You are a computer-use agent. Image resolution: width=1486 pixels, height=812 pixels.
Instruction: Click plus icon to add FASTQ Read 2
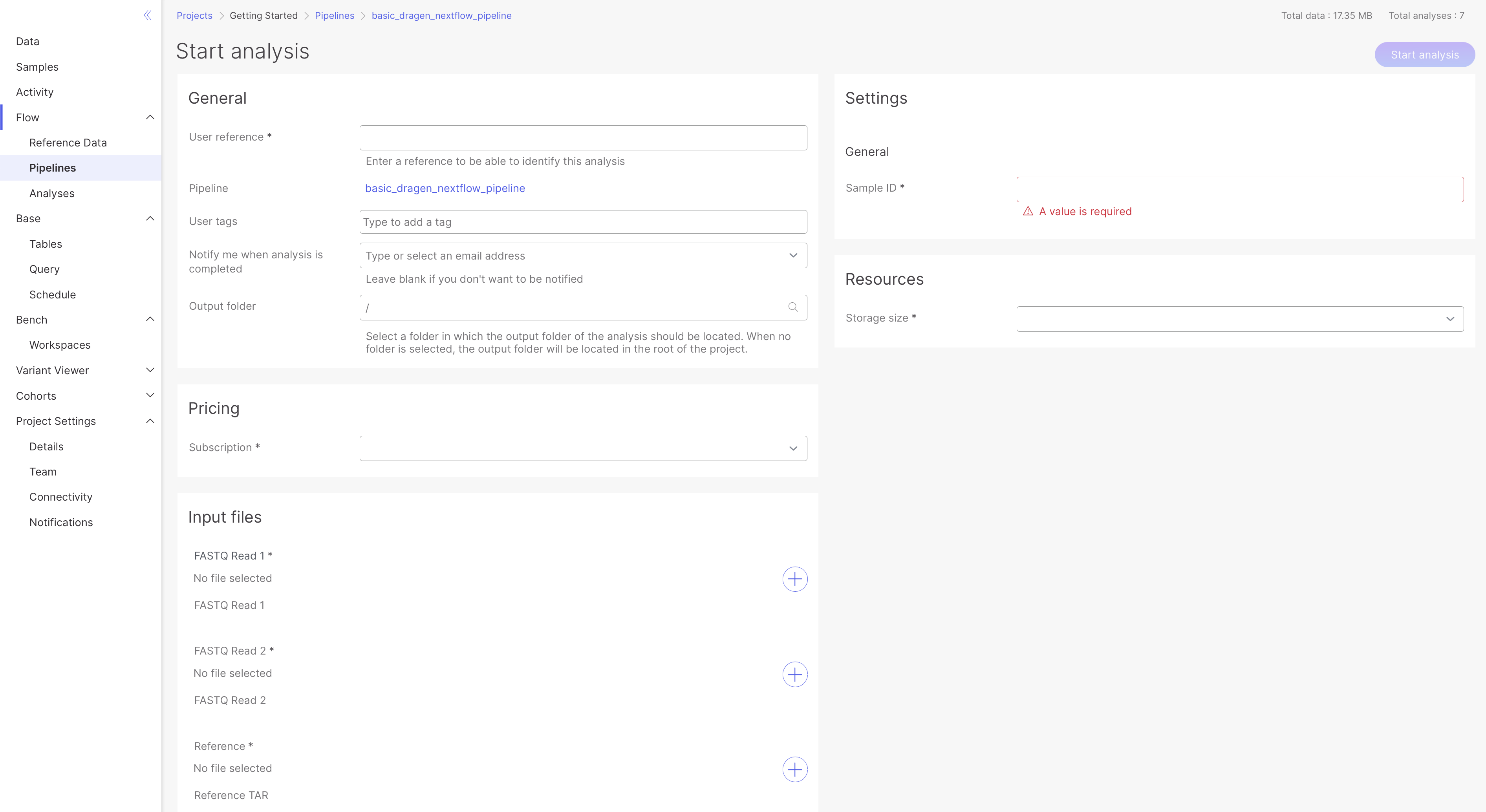coord(794,674)
